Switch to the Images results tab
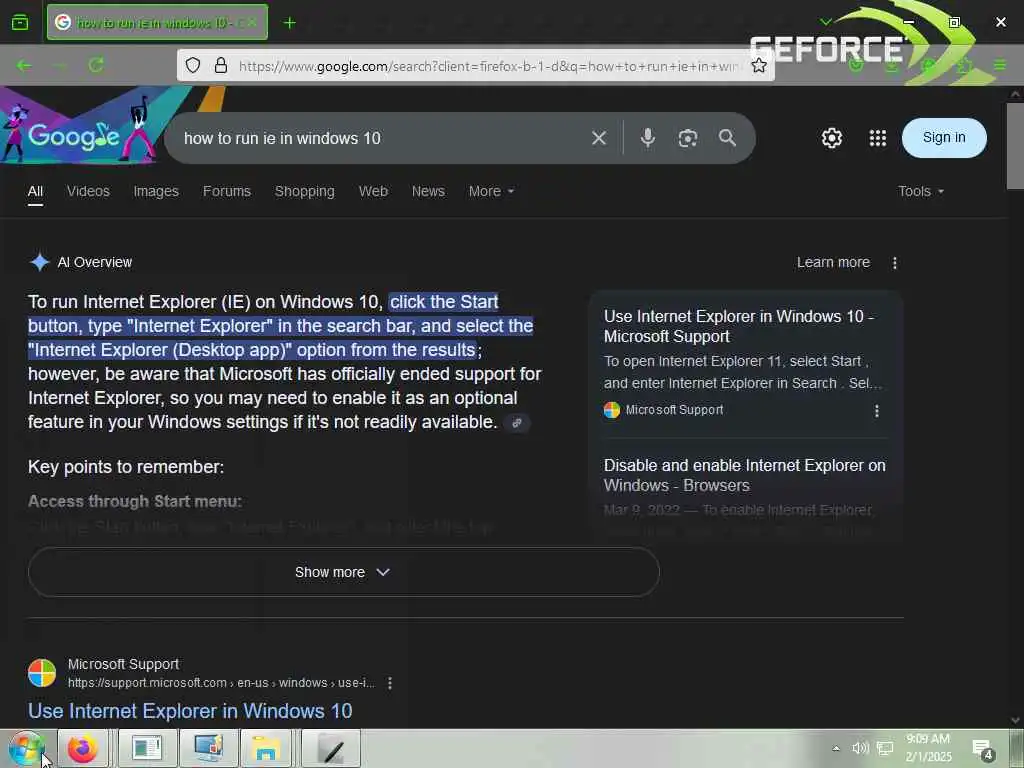Viewport: 1024px width, 768px height. pyautogui.click(x=156, y=191)
